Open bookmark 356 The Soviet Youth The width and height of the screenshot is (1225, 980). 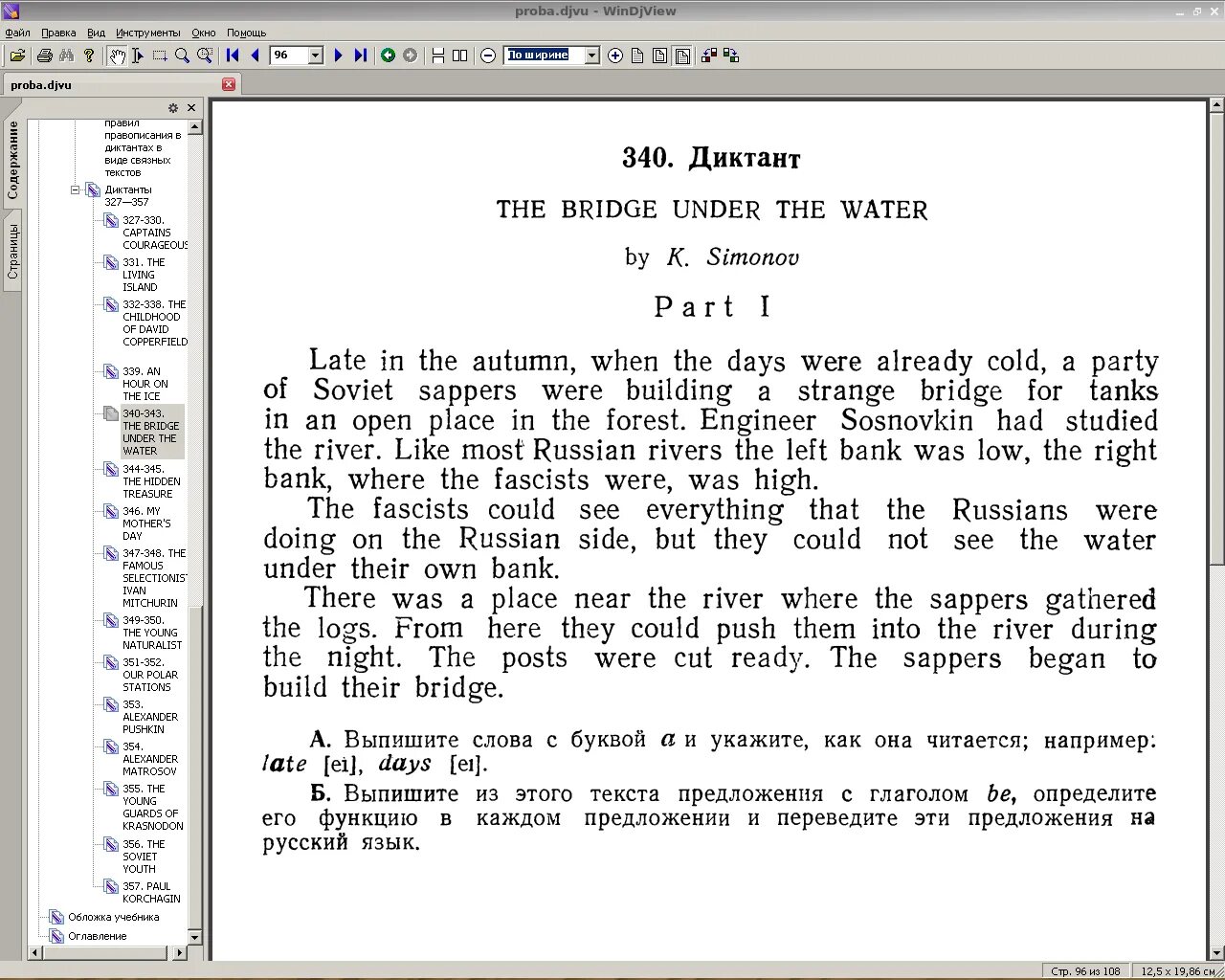click(x=144, y=857)
